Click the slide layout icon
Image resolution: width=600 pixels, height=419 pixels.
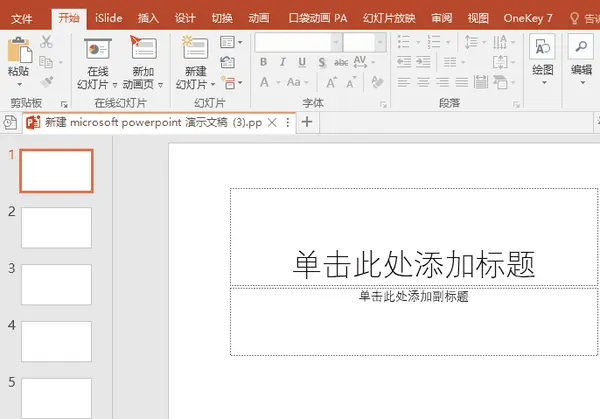227,42
